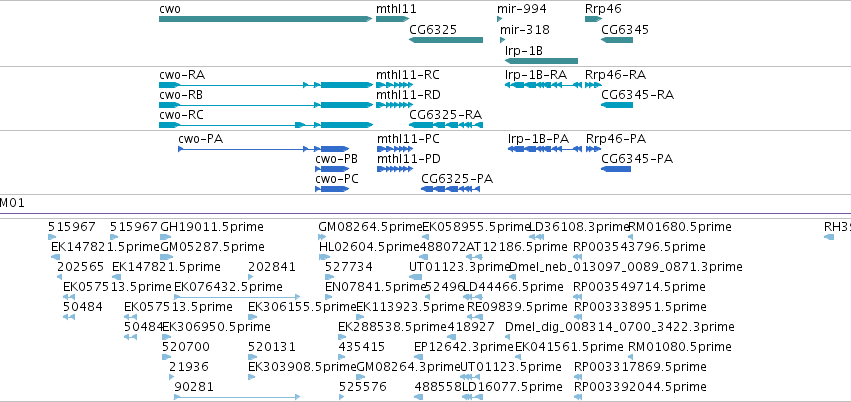Viewport: 851px width, 402px height.
Task: Click the long 90281 alignment line
Action: [237, 397]
